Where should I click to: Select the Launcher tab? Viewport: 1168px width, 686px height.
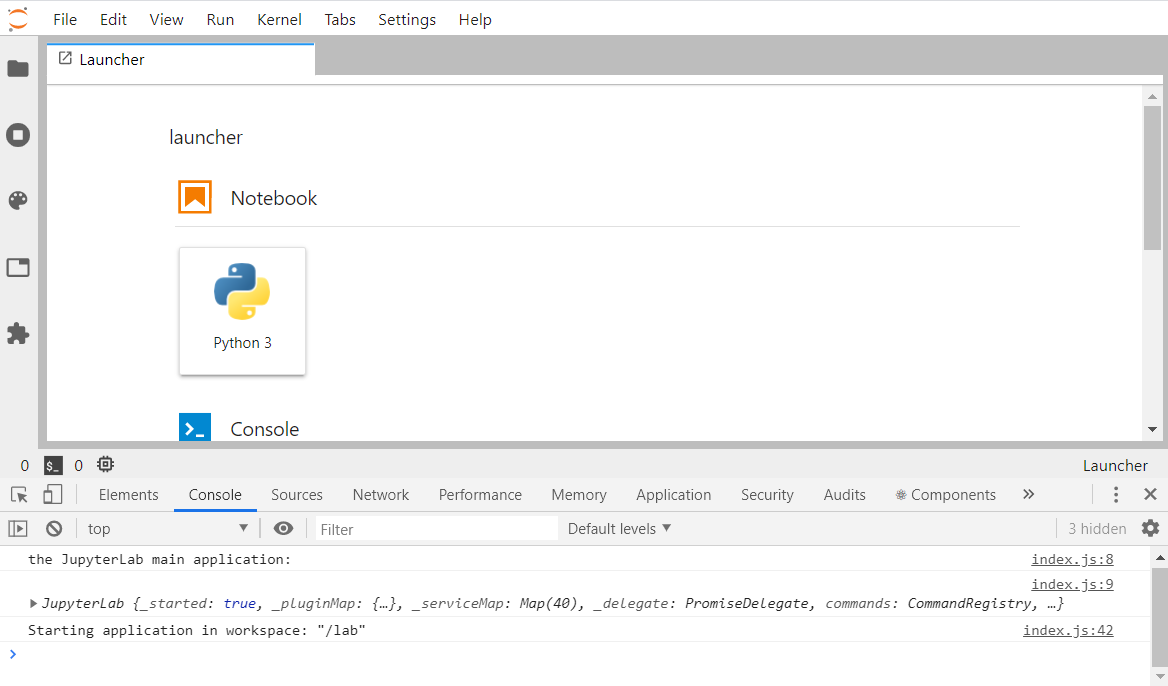coord(180,60)
